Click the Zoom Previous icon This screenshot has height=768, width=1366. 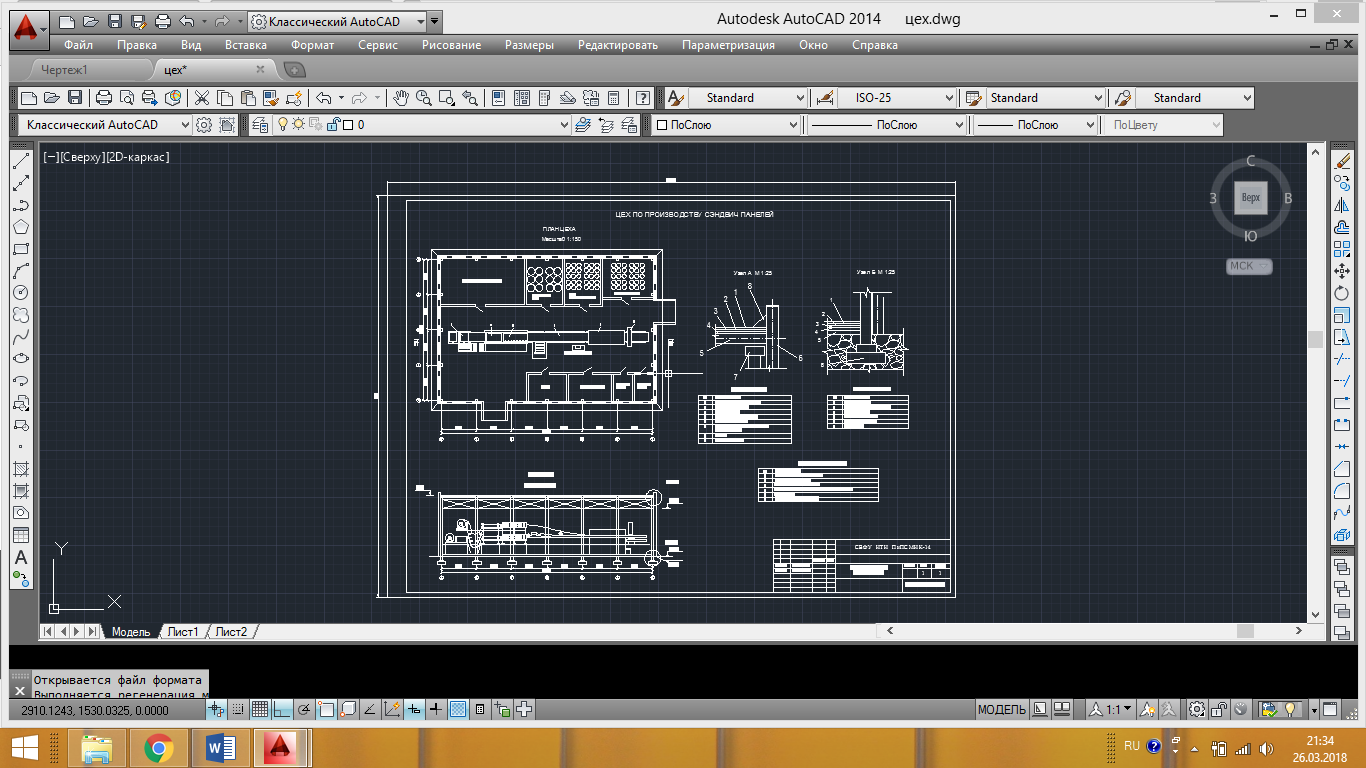pyautogui.click(x=469, y=98)
